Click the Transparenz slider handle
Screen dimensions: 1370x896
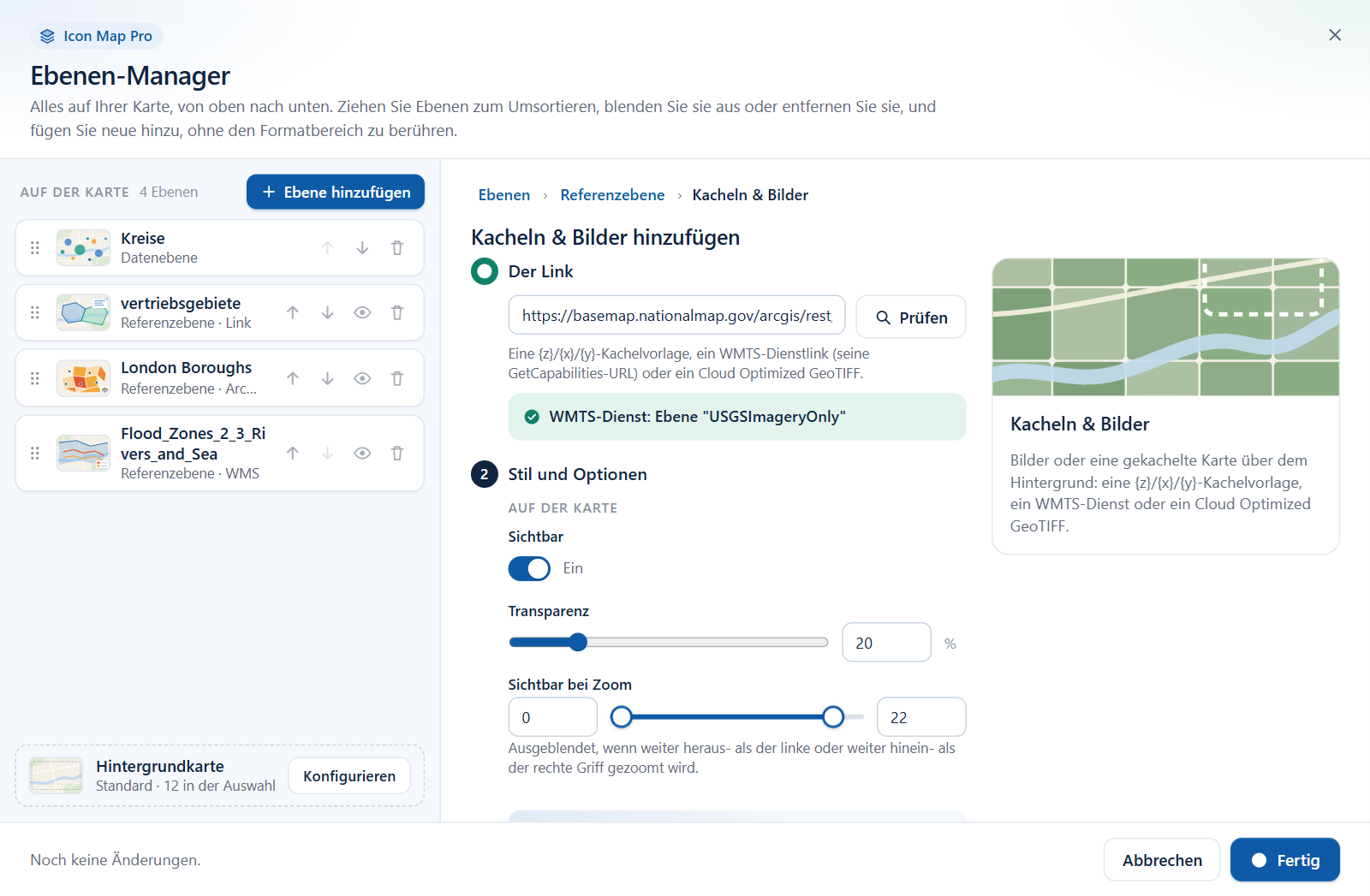point(578,642)
